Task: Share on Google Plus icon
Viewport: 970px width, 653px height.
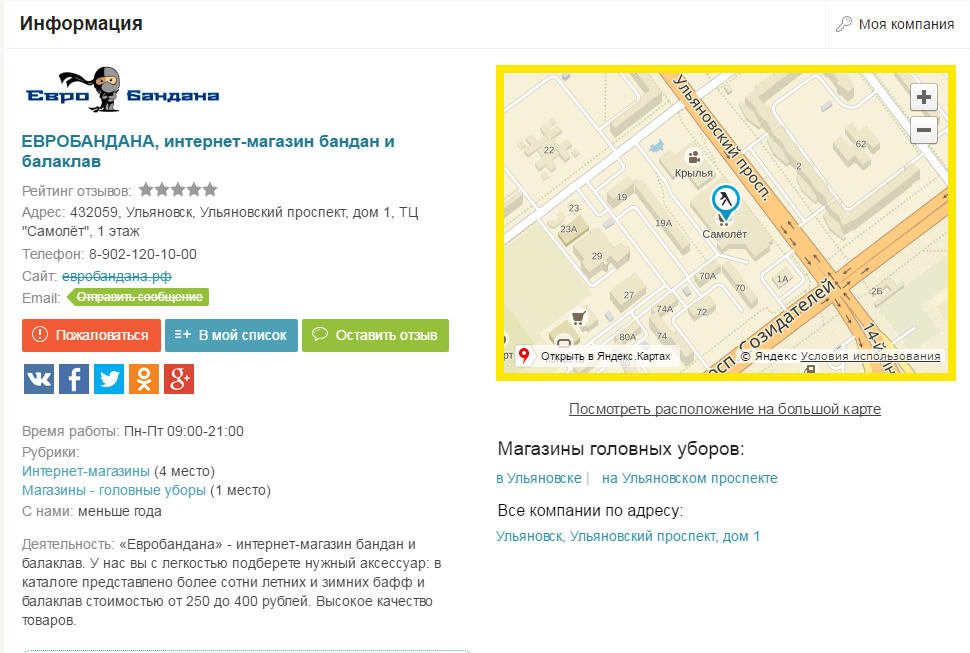Action: point(179,378)
